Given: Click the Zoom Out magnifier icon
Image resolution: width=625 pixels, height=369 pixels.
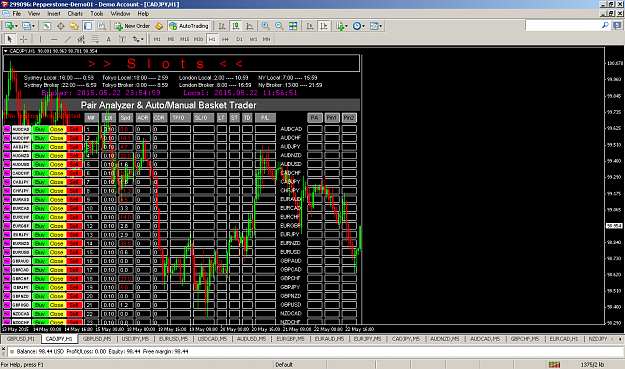Looking at the screenshot, I should [x=279, y=26].
